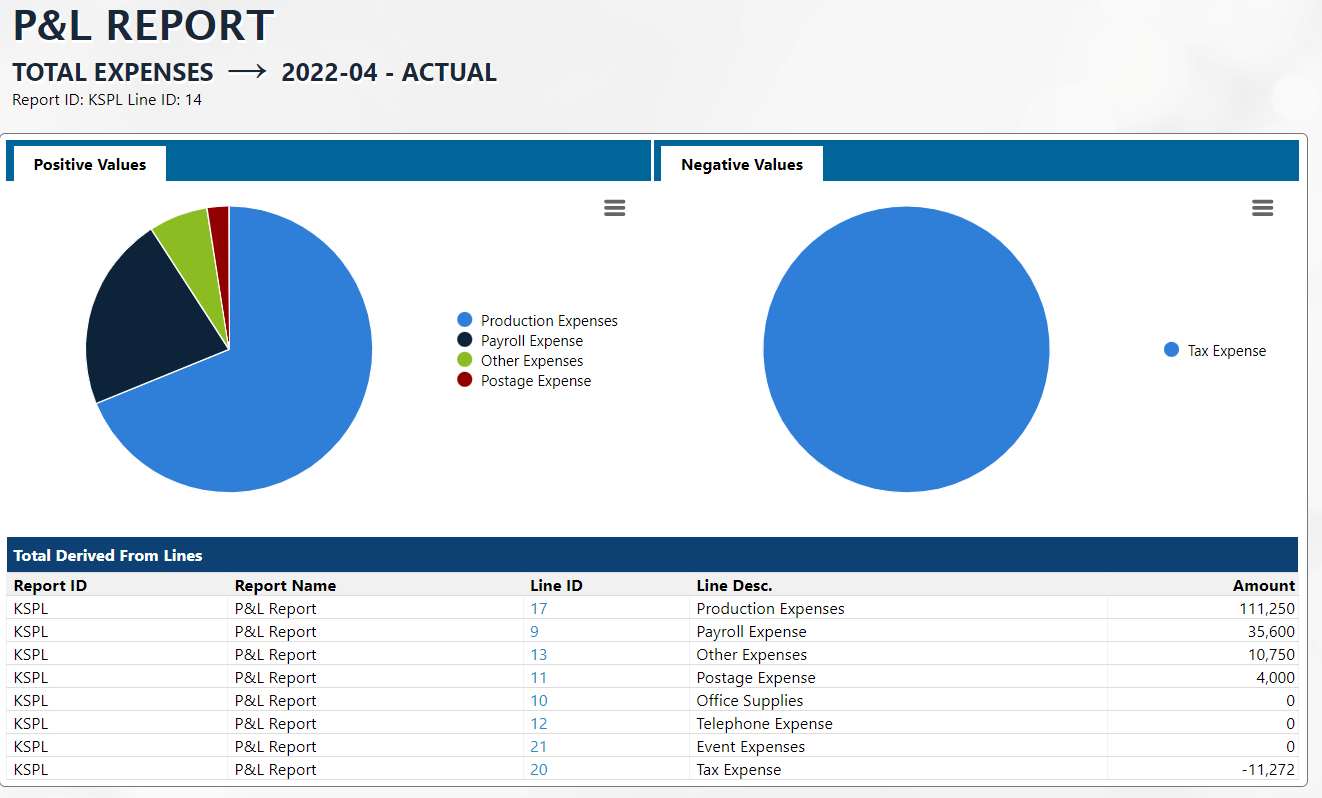Open the Positive Values chart hamburger menu

[x=614, y=208]
